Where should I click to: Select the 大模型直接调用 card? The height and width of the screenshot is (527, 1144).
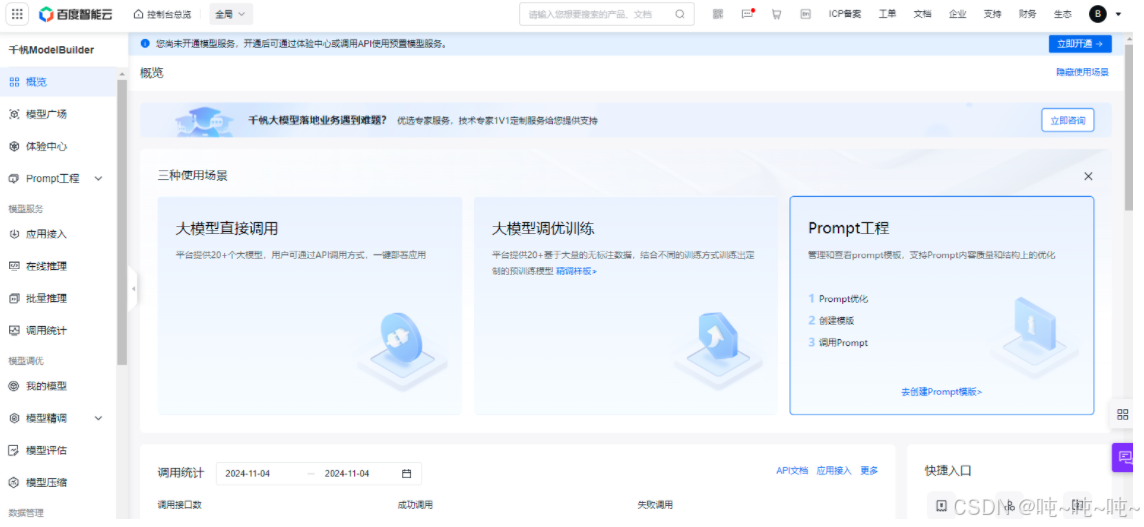310,306
